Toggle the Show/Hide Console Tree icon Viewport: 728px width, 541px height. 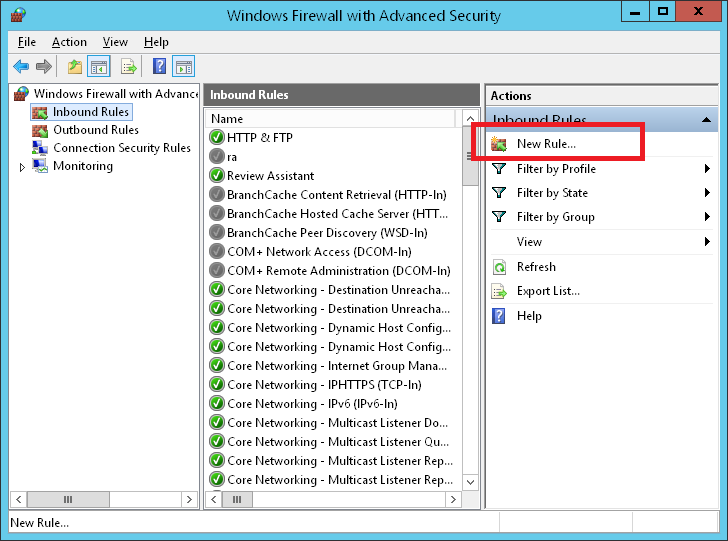[x=98, y=67]
